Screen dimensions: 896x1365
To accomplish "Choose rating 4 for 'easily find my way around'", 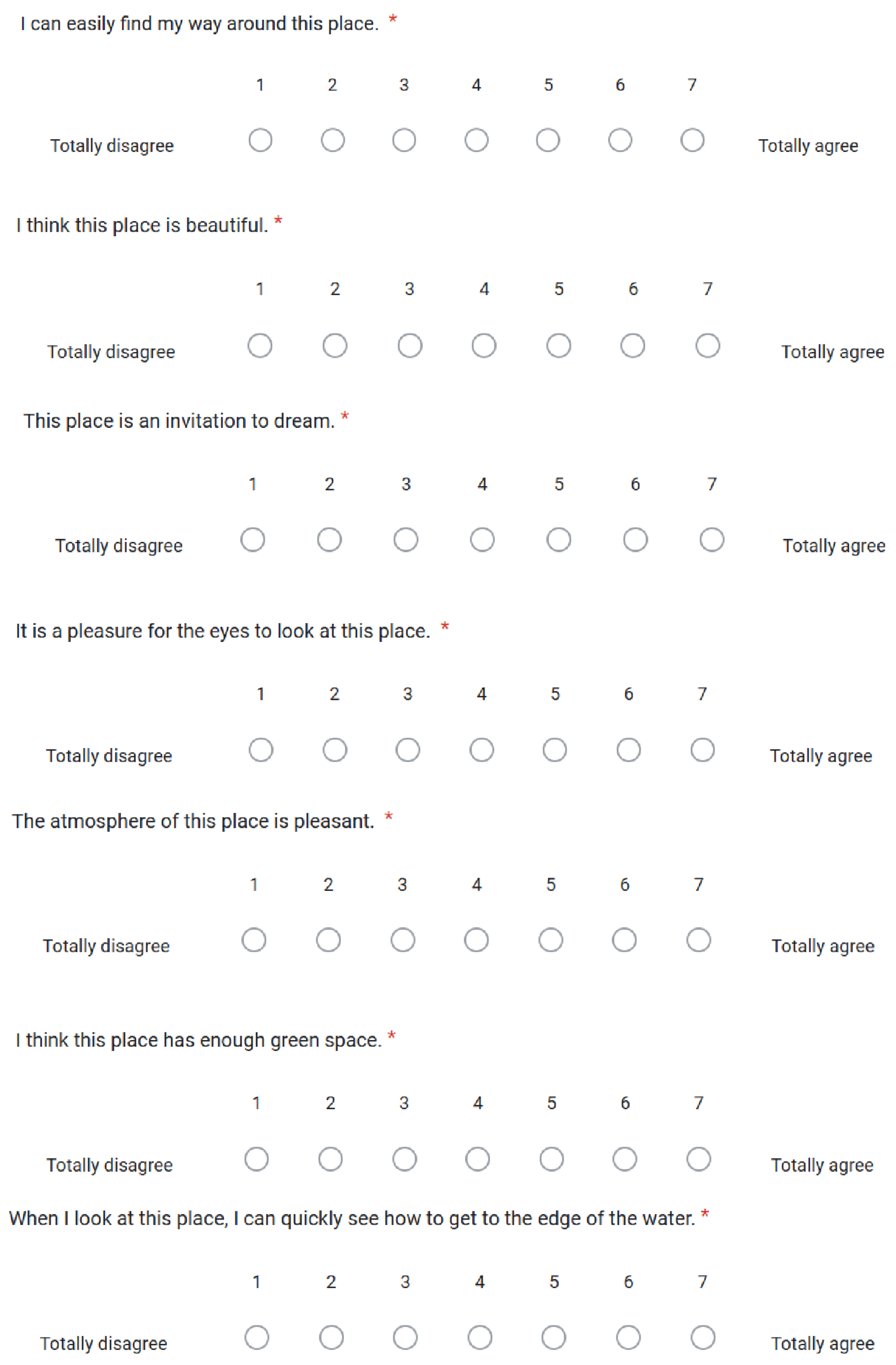I will [x=476, y=140].
